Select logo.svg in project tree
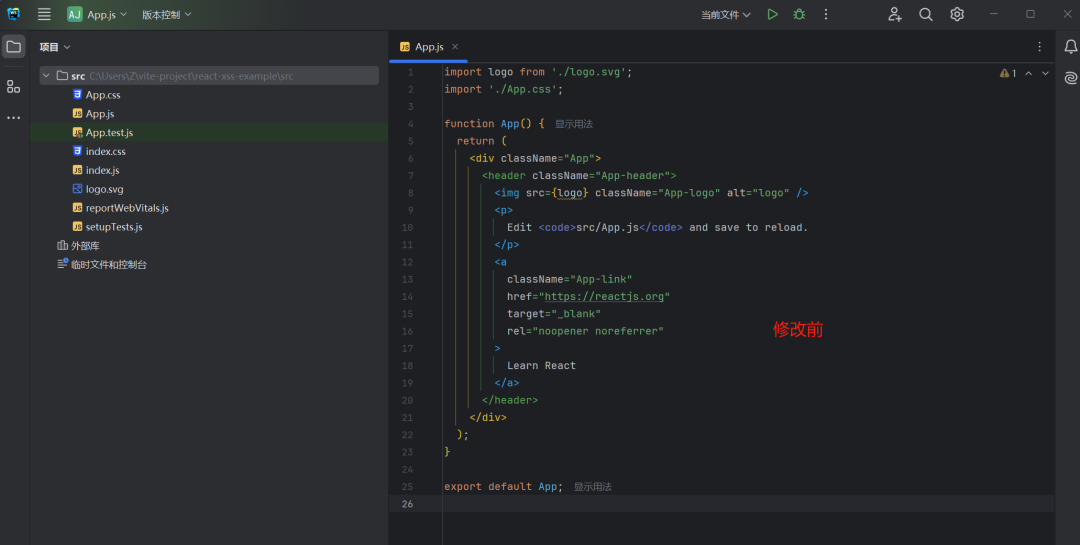 pos(105,189)
